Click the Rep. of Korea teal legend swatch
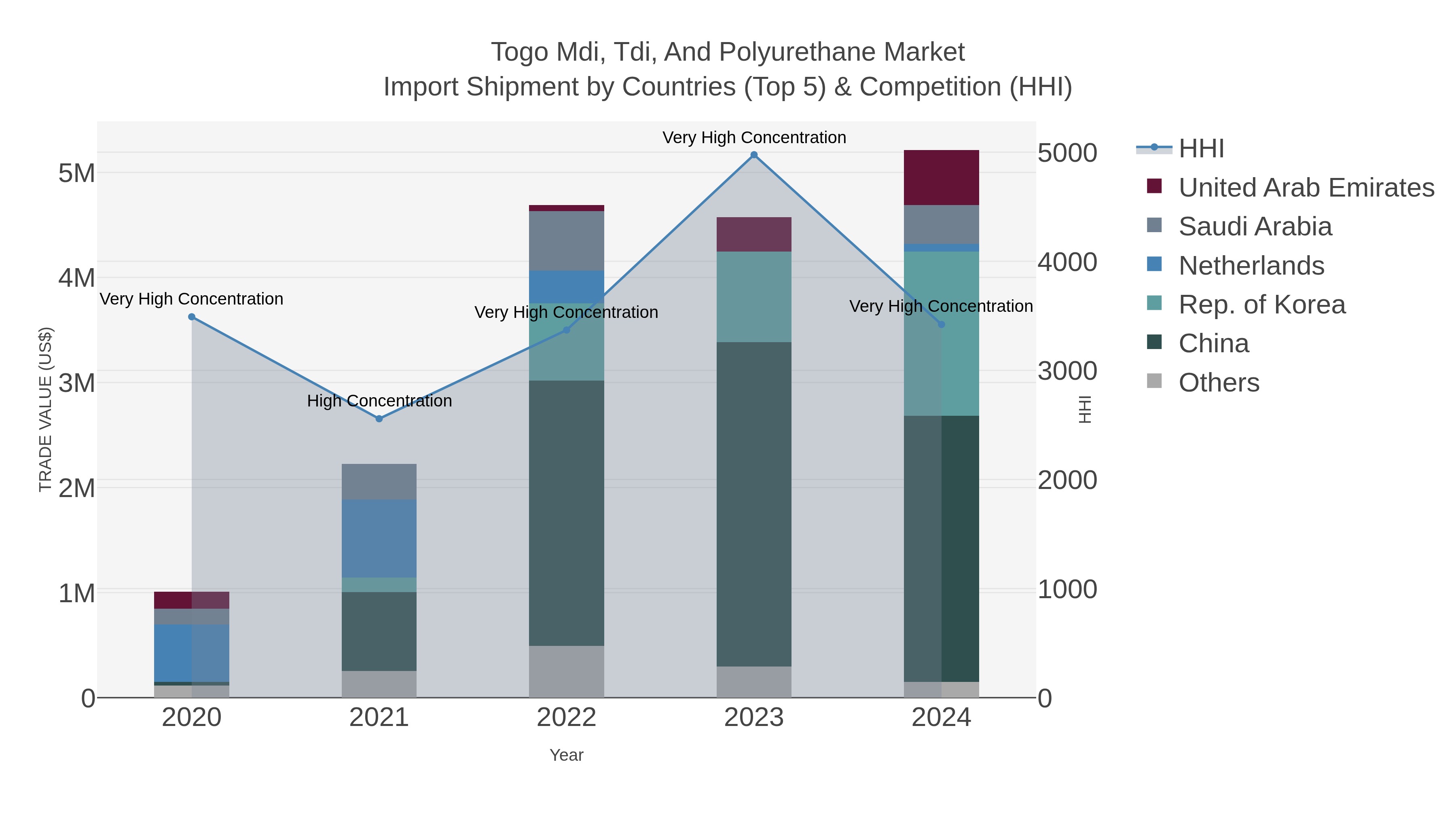This screenshot has height=819, width=1456. [x=1154, y=303]
